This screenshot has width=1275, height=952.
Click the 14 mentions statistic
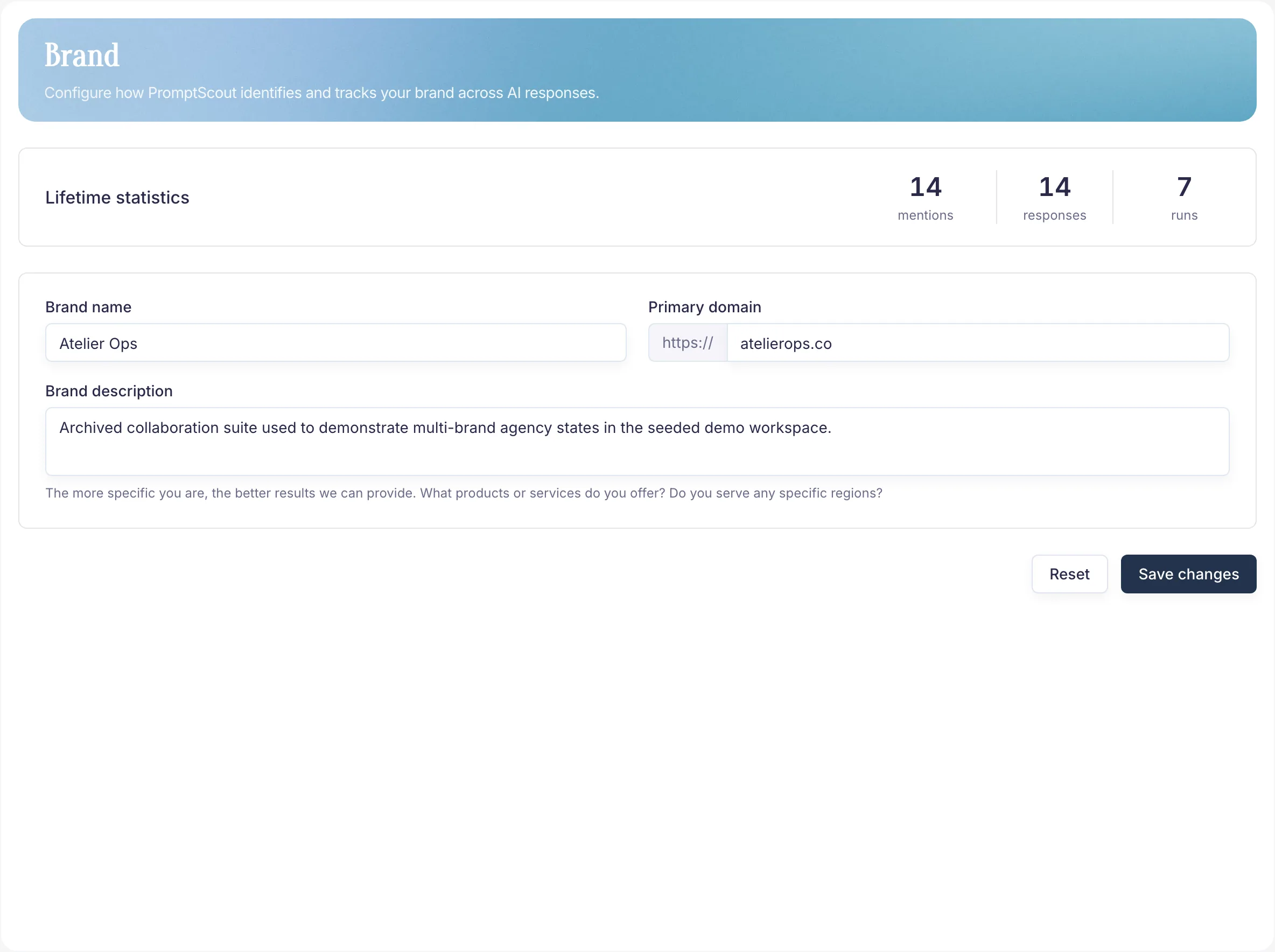925,196
